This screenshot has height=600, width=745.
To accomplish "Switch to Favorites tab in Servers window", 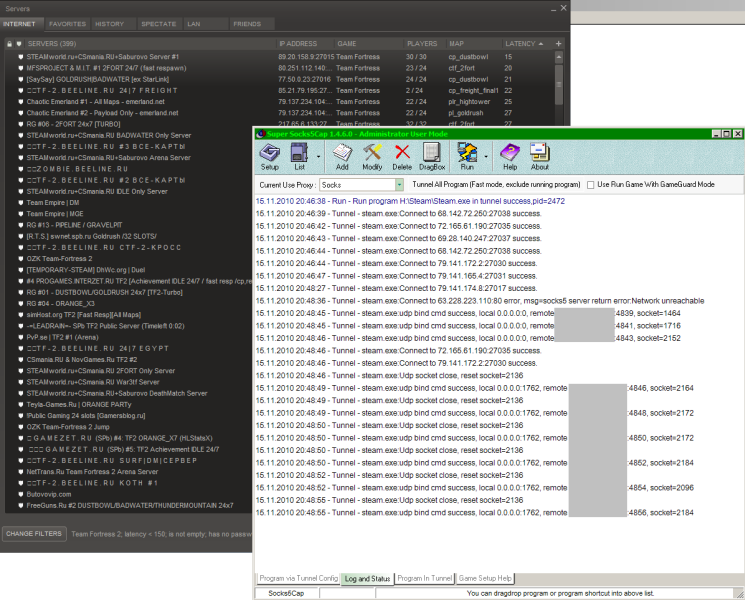I will 67,24.
